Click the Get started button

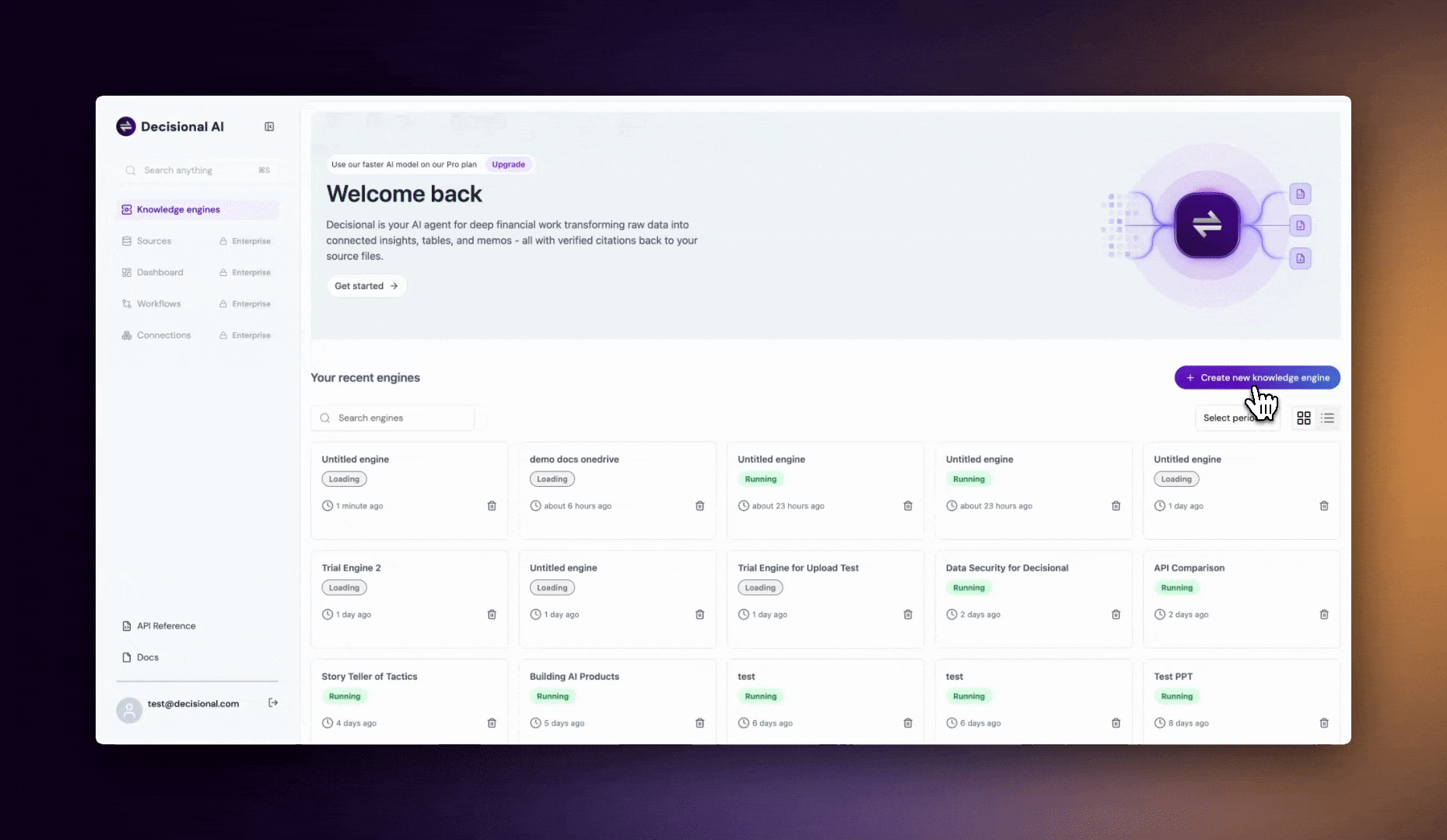(366, 285)
